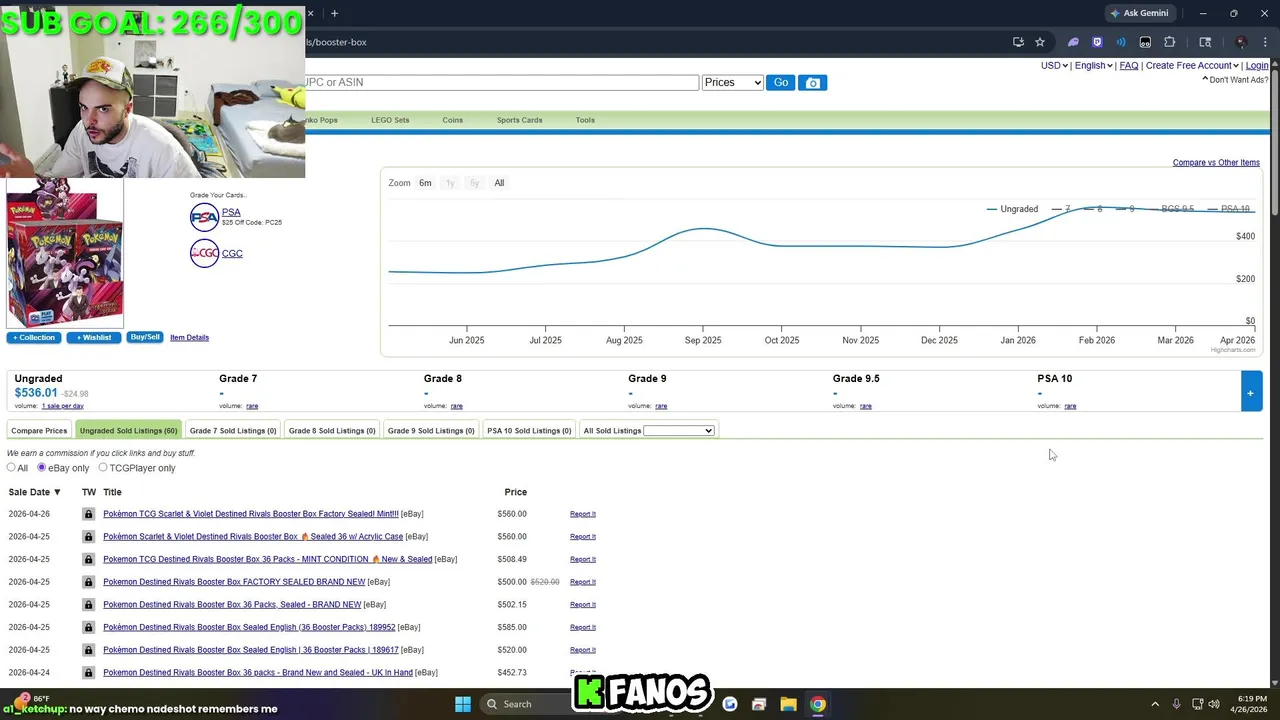Bookmark this page with the star icon
The height and width of the screenshot is (720, 1280).
[1040, 42]
